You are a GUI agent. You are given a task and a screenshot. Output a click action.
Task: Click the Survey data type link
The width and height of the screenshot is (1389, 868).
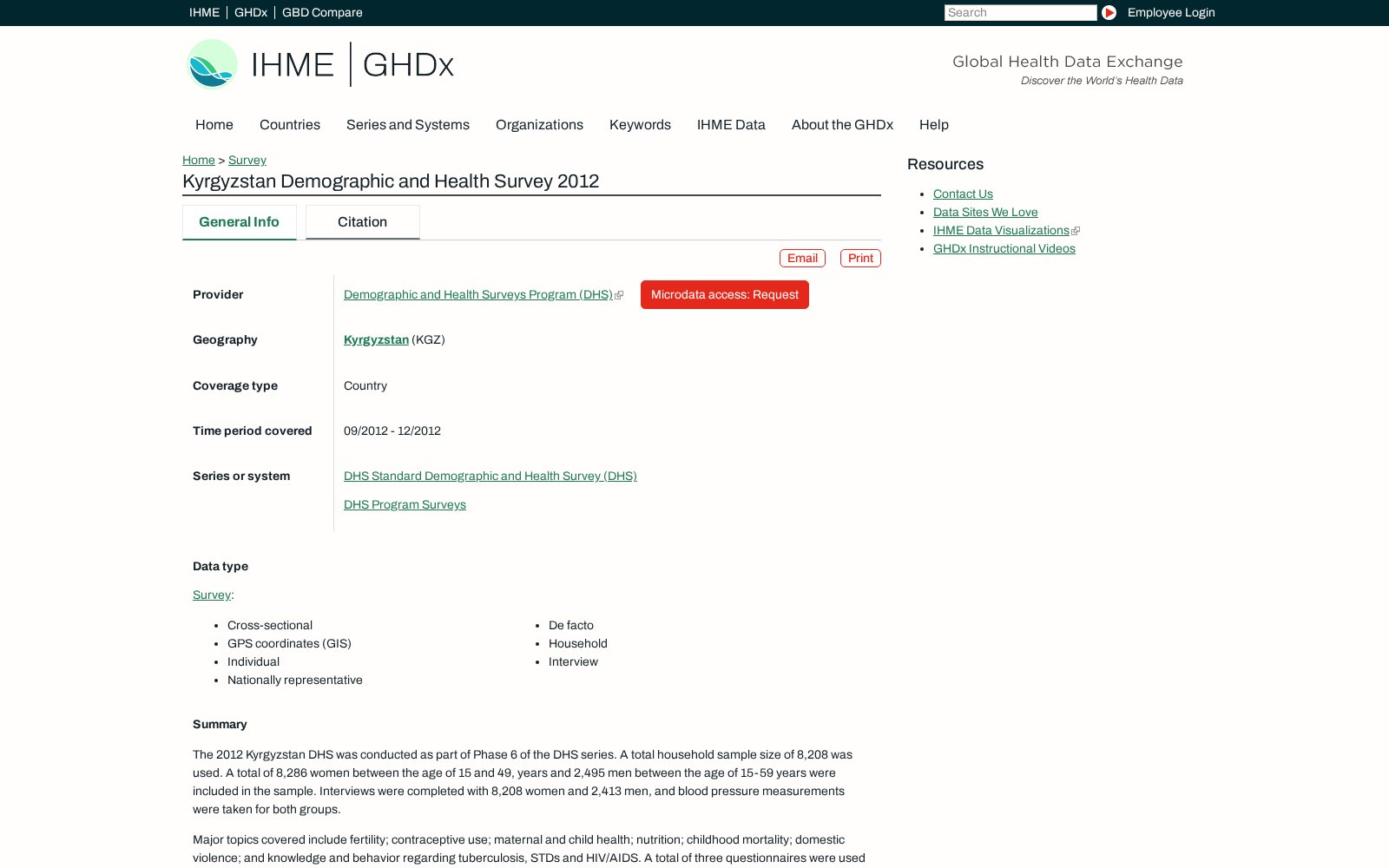pos(212,595)
